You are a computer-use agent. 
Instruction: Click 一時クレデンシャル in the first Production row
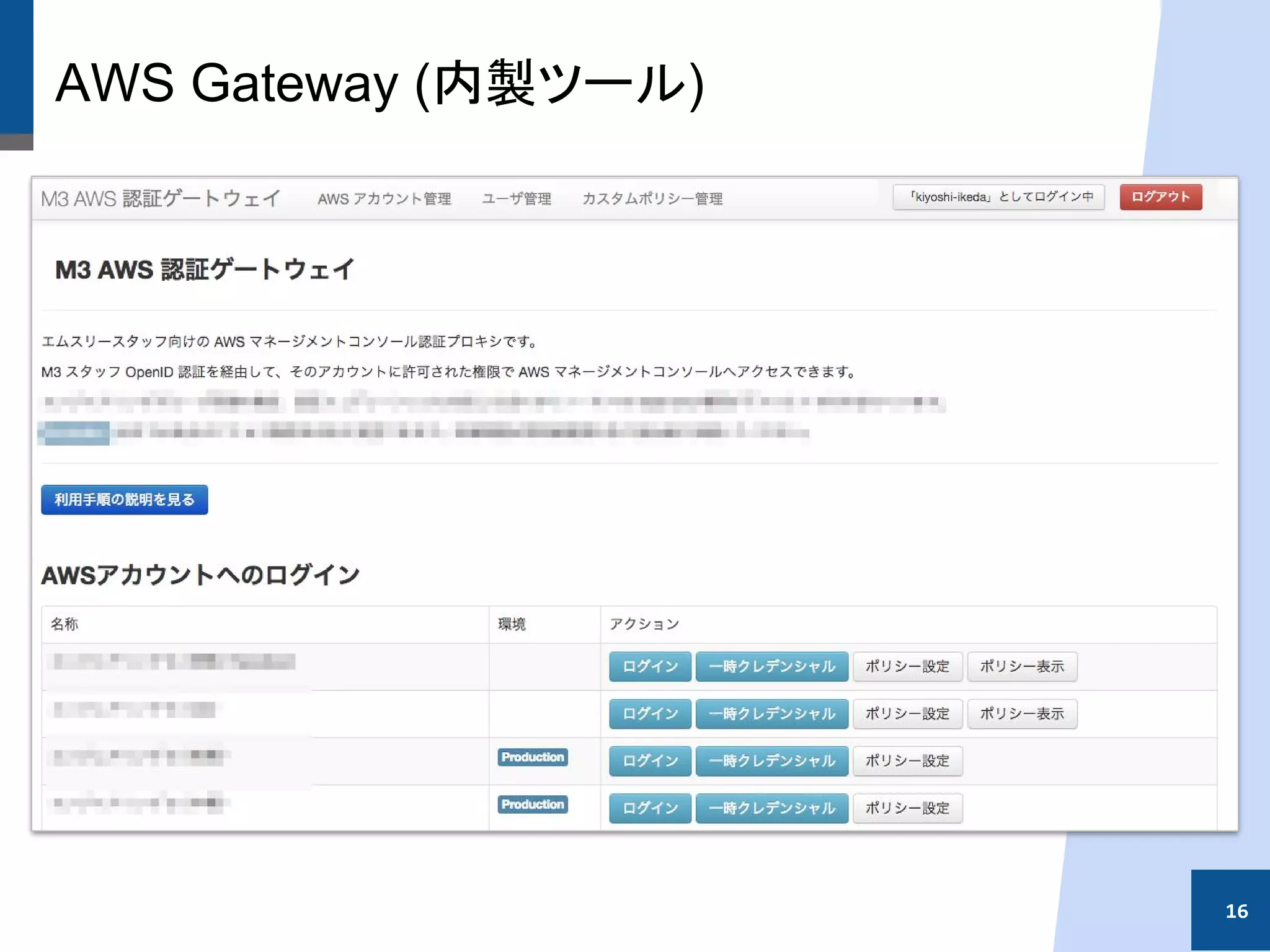(772, 761)
